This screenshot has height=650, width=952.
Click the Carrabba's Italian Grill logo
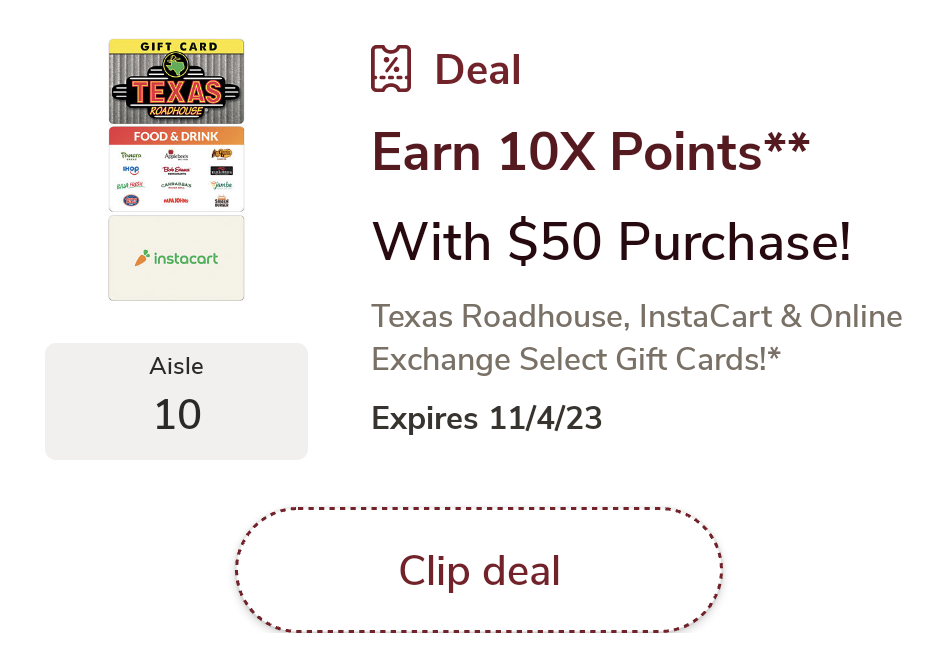point(176,185)
